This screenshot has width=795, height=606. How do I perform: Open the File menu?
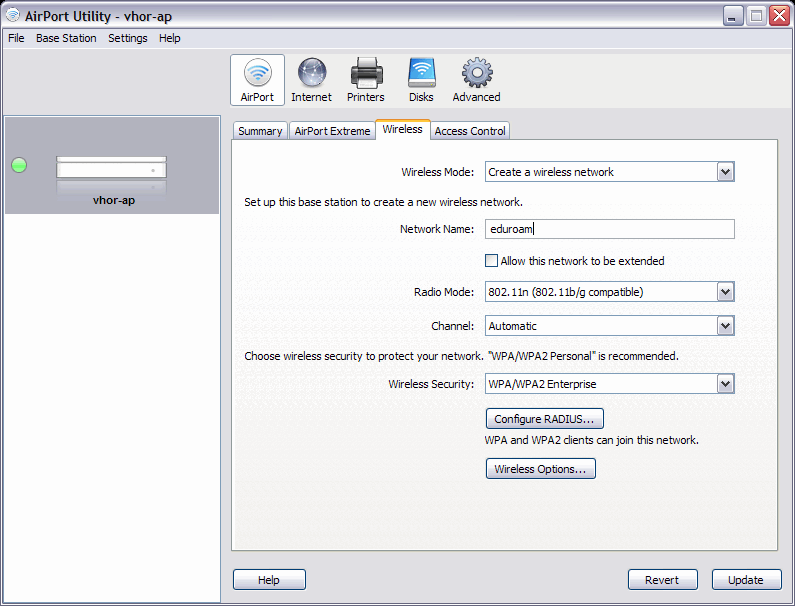point(16,38)
